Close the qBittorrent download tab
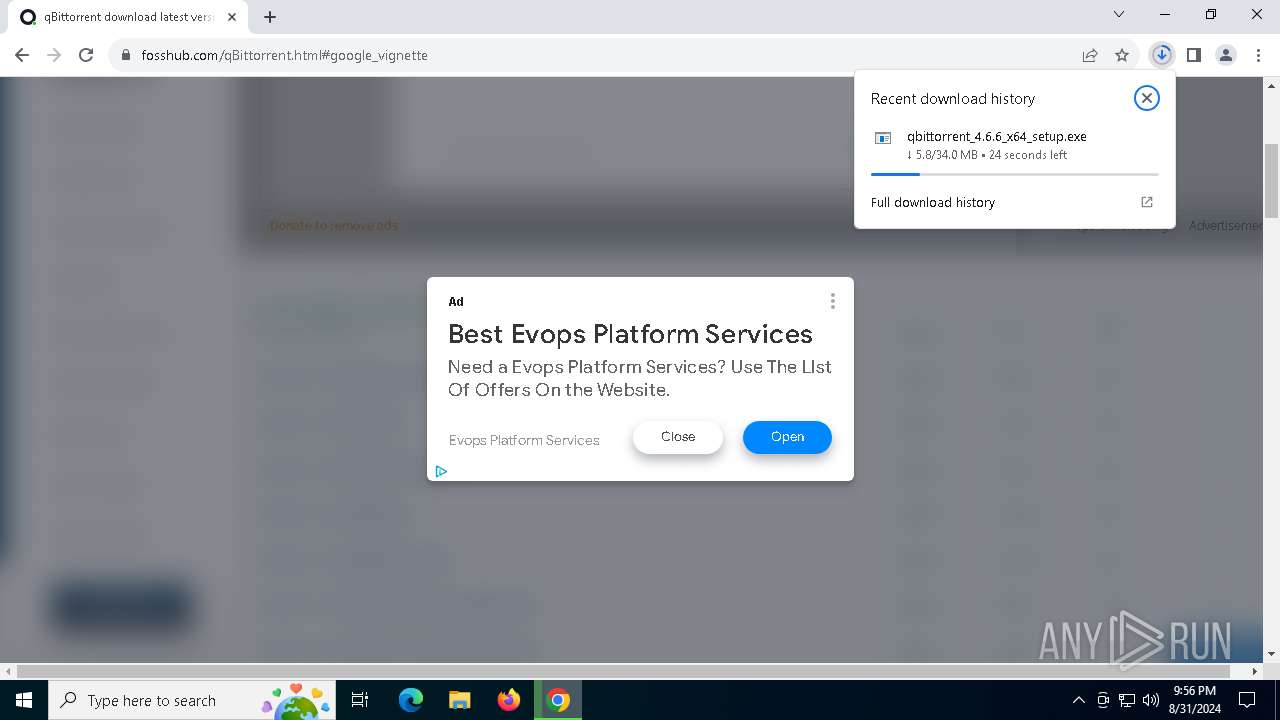 pos(232,17)
